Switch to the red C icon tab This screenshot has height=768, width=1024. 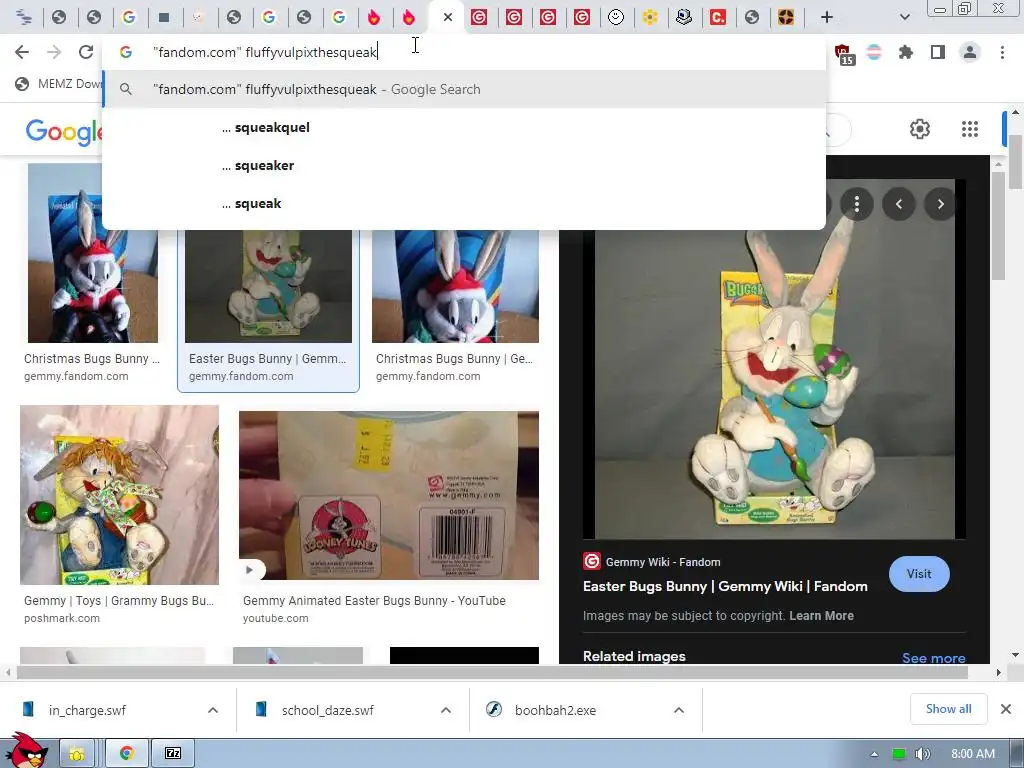click(x=718, y=18)
